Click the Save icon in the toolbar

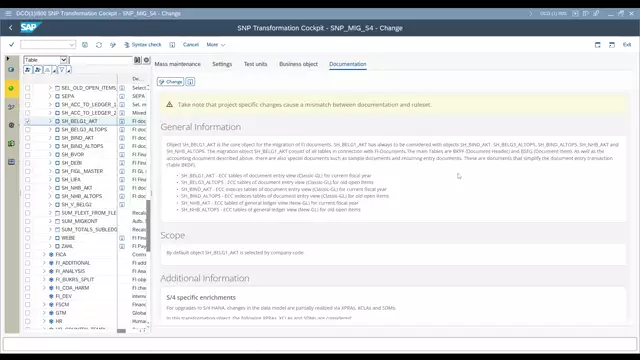click(85, 44)
